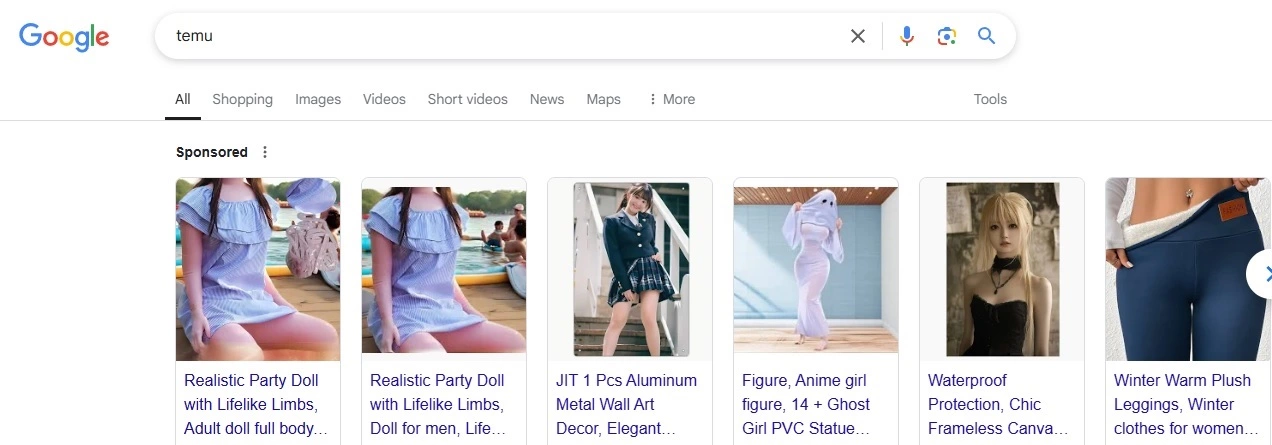This screenshot has width=1272, height=445.
Task: Switch to the Shopping tab
Action: click(242, 99)
